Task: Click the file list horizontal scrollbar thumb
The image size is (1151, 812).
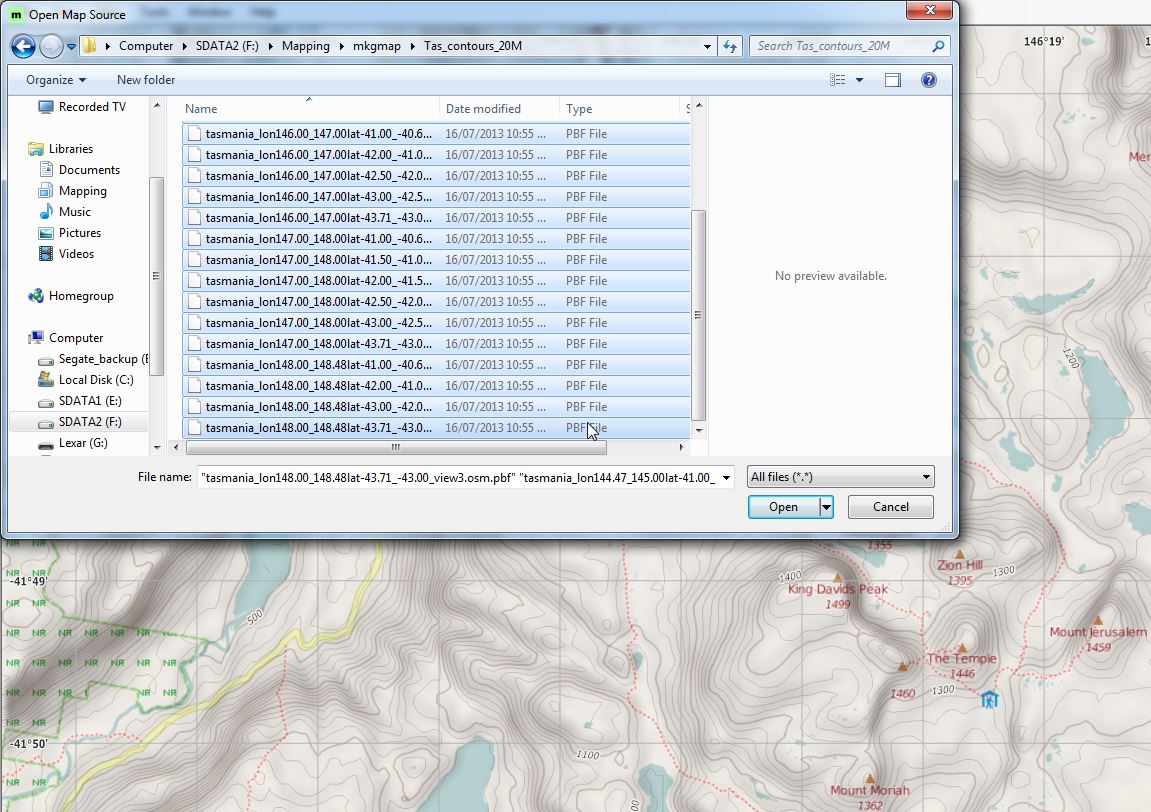Action: coord(396,447)
